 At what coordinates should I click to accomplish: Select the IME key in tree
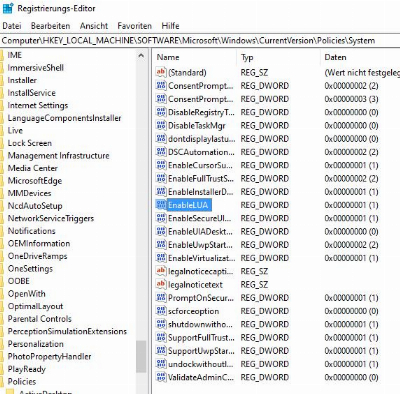pos(15,55)
